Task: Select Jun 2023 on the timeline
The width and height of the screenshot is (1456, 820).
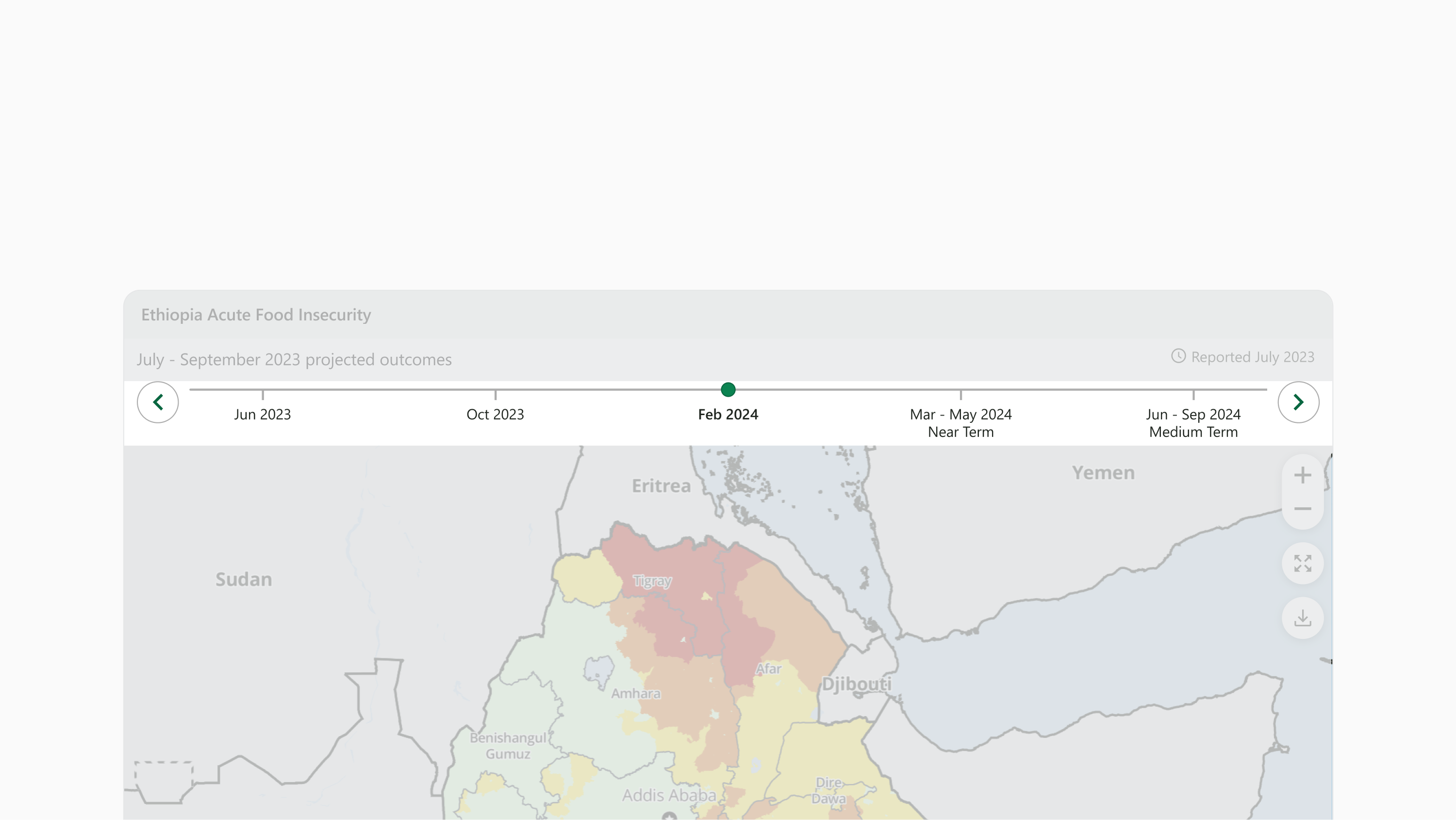Action: [262, 414]
